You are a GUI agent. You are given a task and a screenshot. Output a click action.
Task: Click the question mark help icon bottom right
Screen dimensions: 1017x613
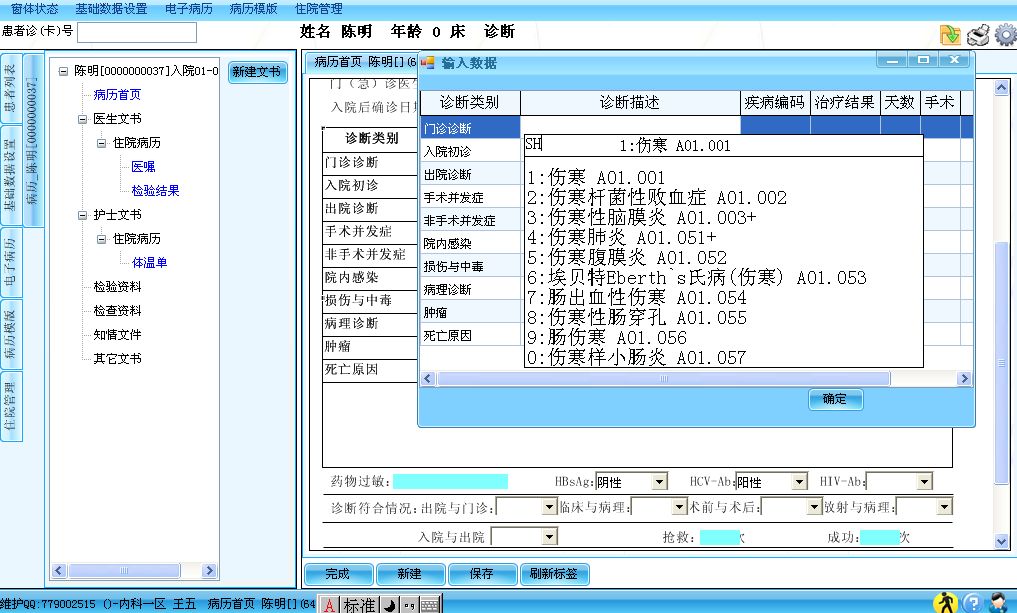coord(975,601)
